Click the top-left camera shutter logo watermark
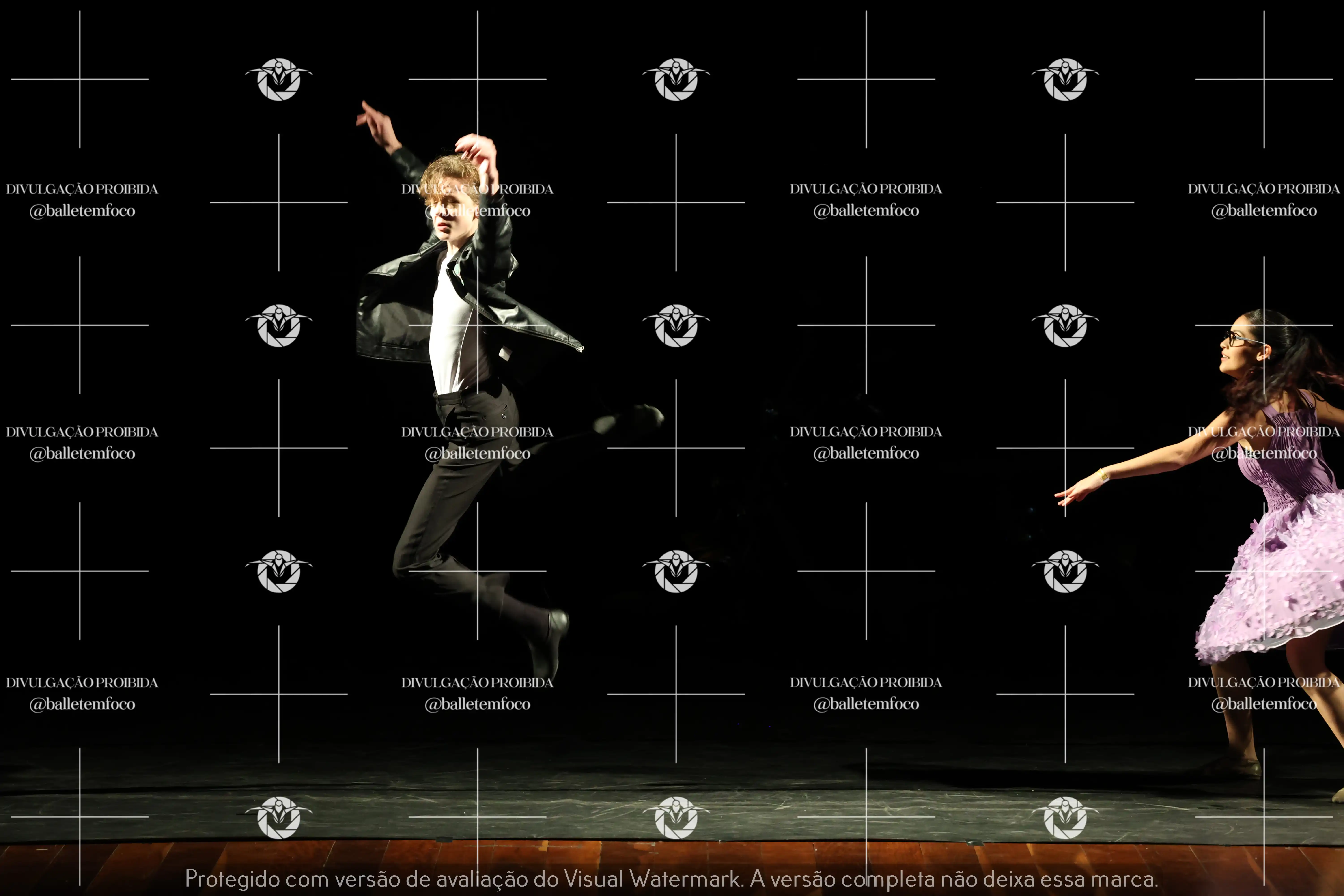The height and width of the screenshot is (896, 1344). (x=279, y=80)
